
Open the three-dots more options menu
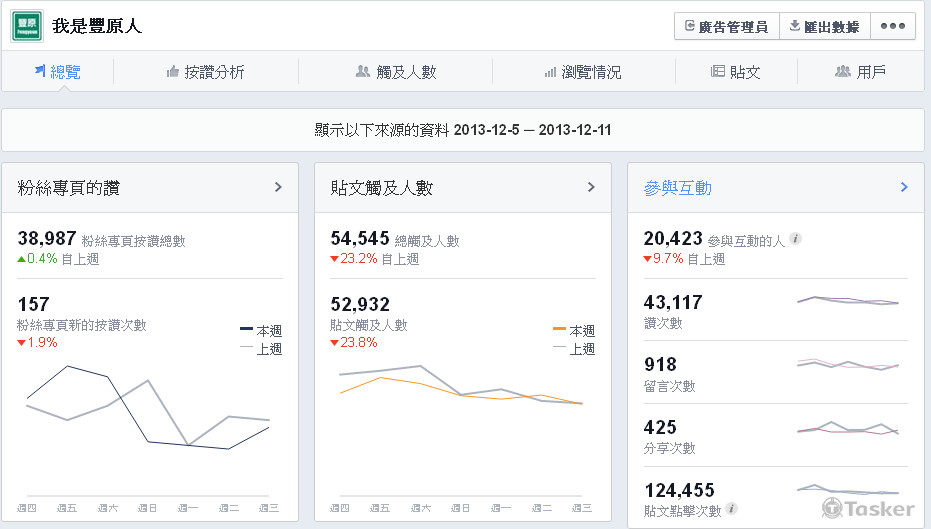[x=892, y=26]
